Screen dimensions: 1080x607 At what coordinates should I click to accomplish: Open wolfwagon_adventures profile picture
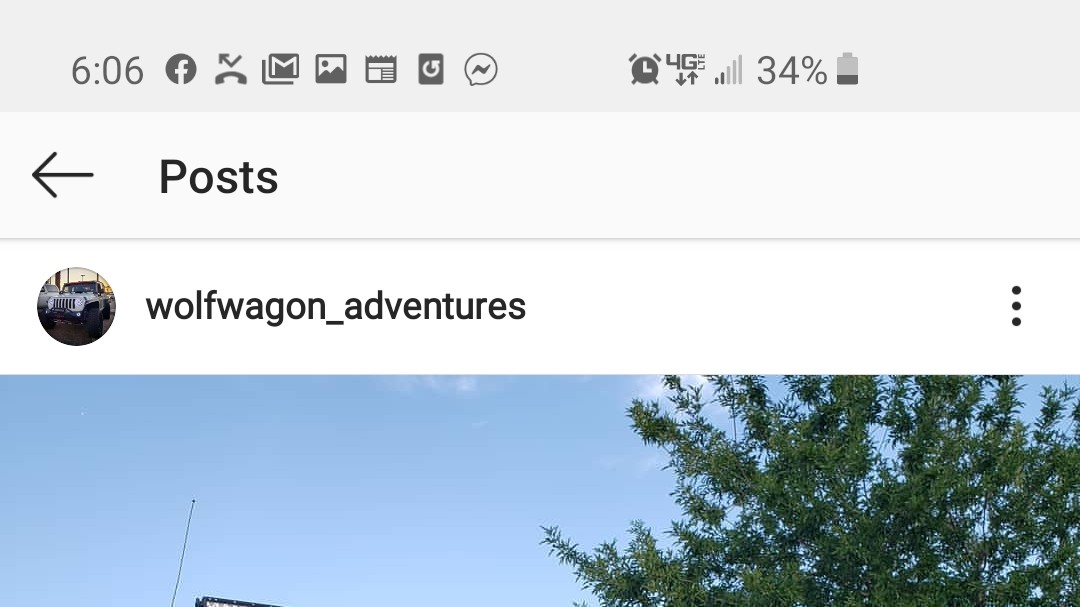(76, 307)
